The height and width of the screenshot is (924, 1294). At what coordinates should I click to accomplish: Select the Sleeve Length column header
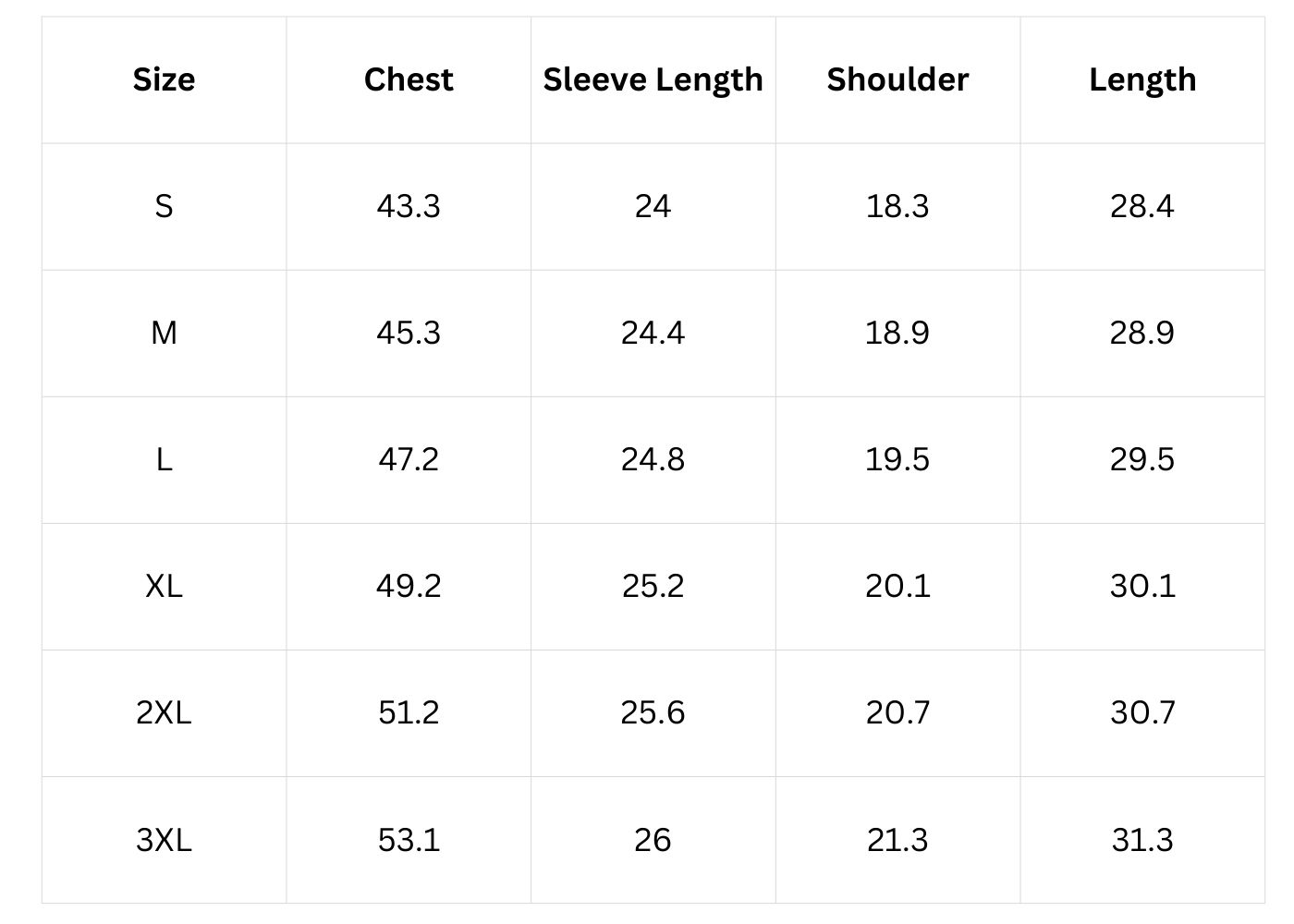[x=653, y=79]
